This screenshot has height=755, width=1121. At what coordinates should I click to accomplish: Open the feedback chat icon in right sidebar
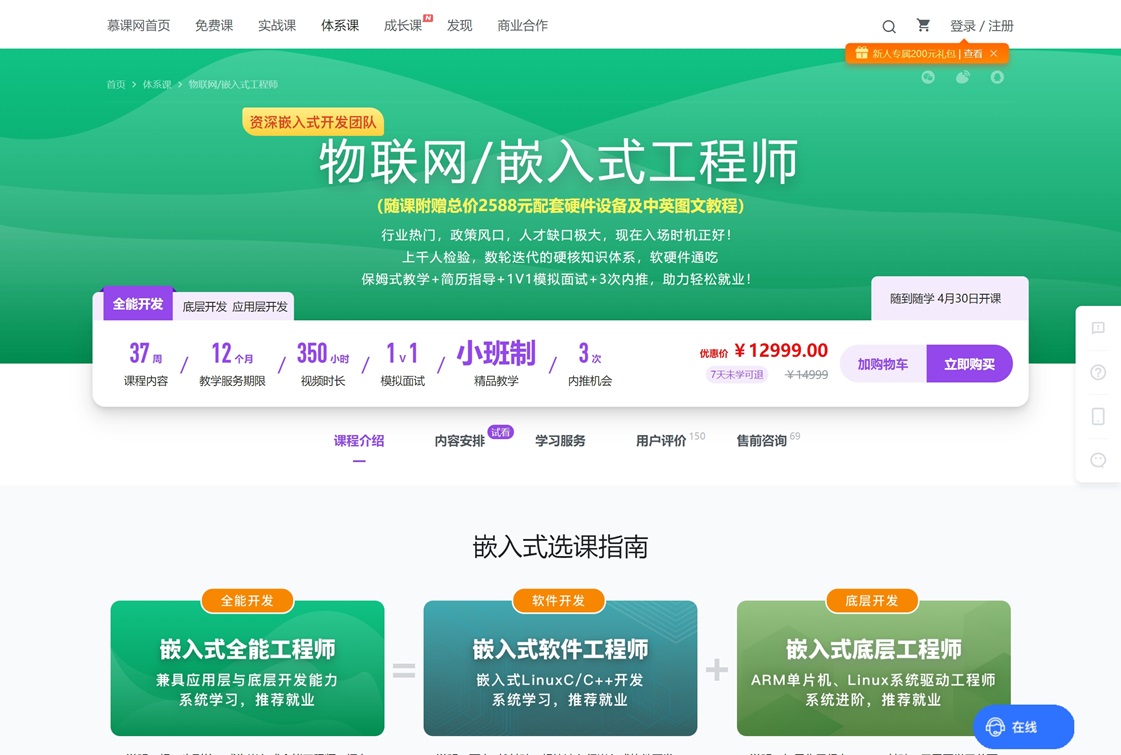click(1097, 327)
